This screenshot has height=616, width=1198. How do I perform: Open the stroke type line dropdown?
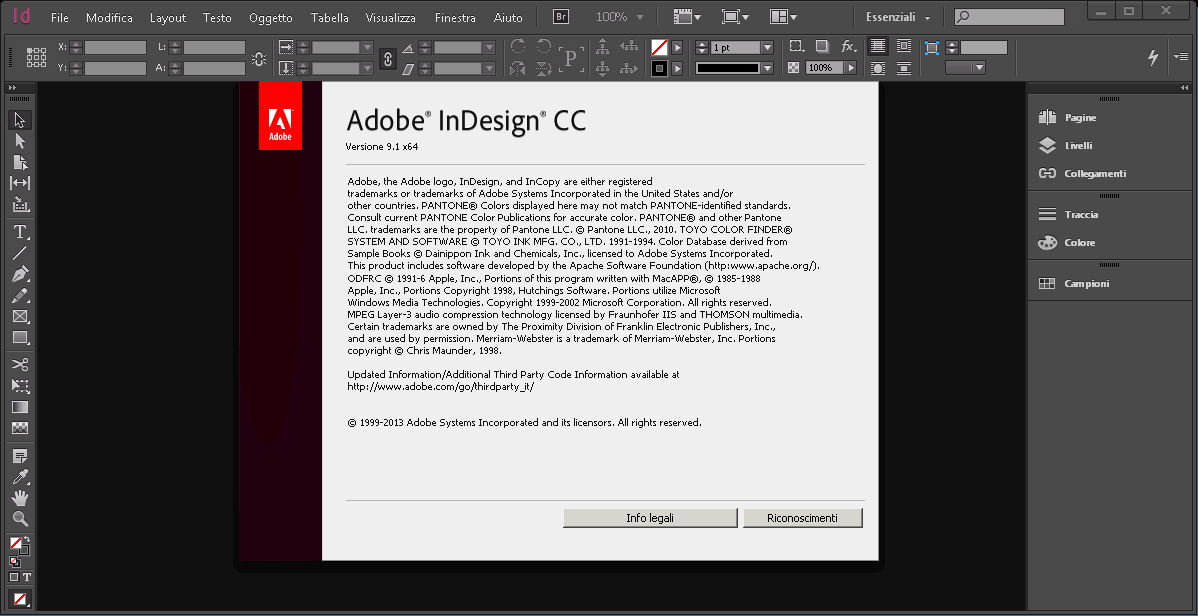click(767, 68)
